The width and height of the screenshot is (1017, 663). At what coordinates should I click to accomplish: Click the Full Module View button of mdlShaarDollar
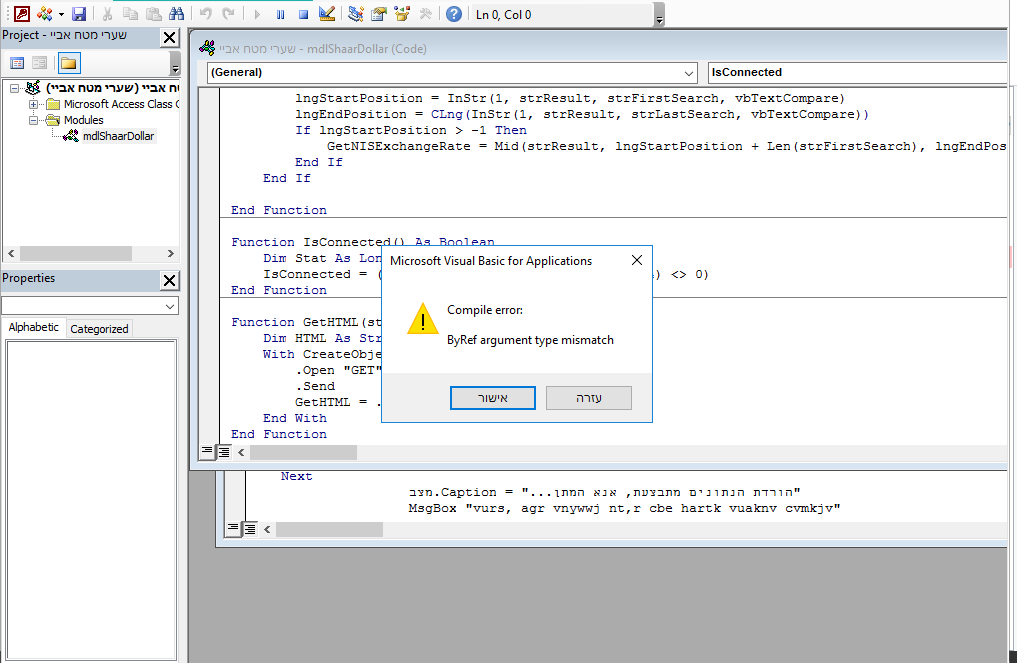(x=224, y=452)
